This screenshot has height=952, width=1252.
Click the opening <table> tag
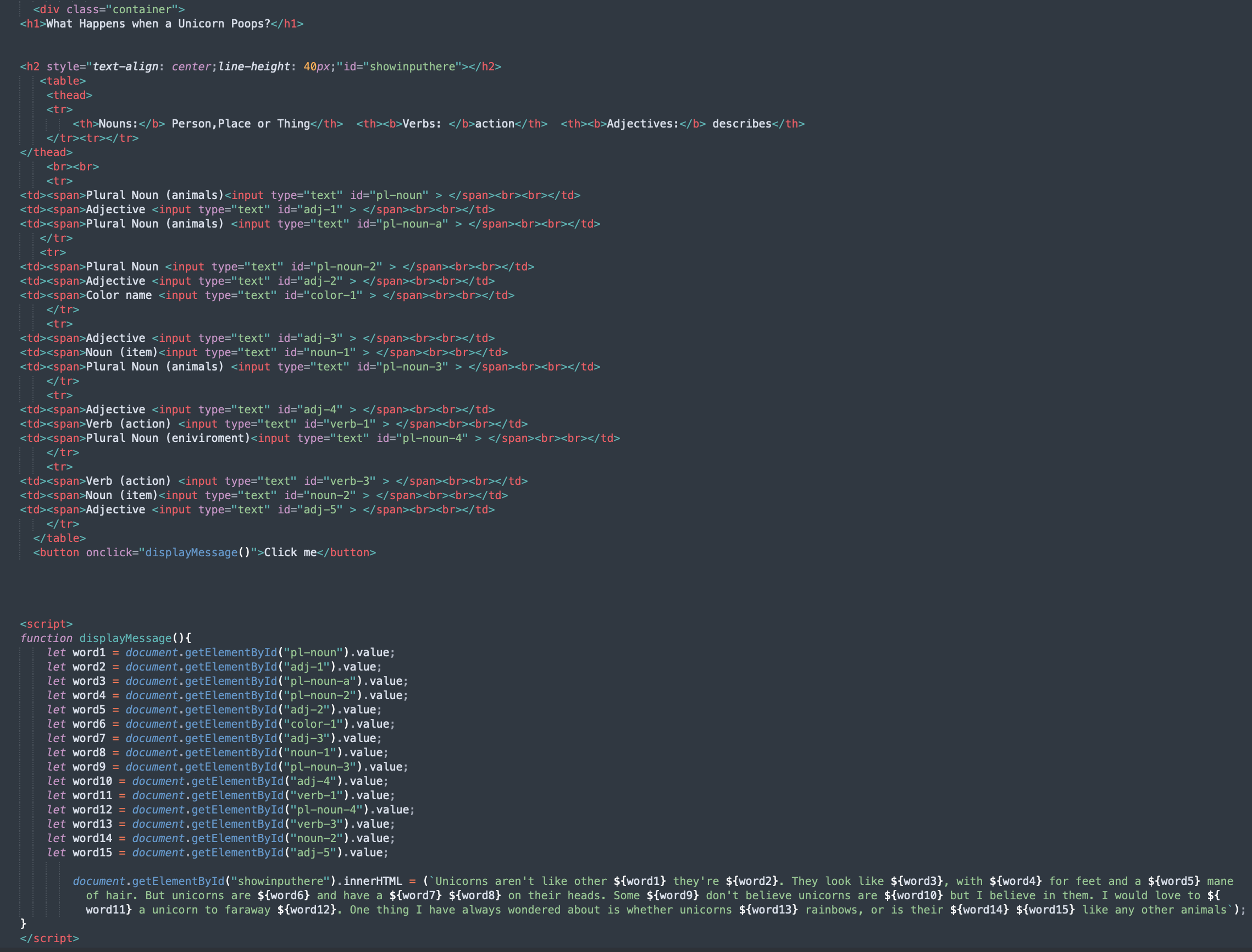[63, 81]
